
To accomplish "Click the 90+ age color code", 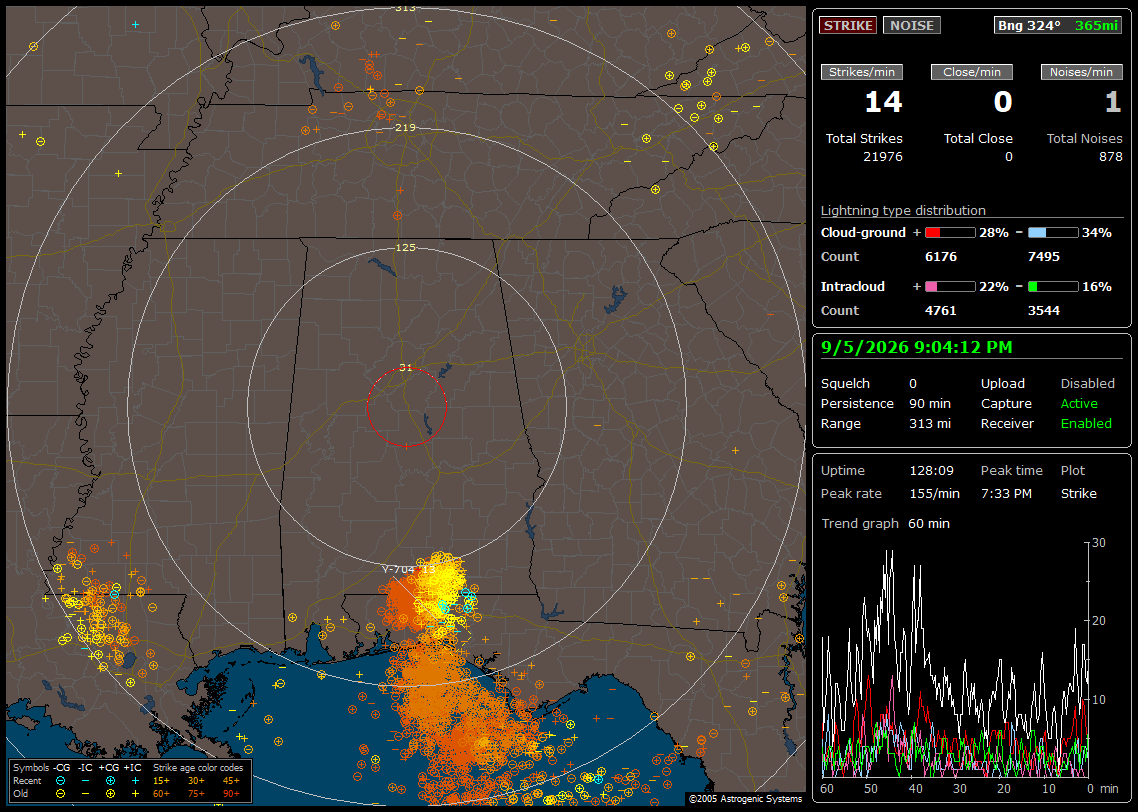I will 232,794.
